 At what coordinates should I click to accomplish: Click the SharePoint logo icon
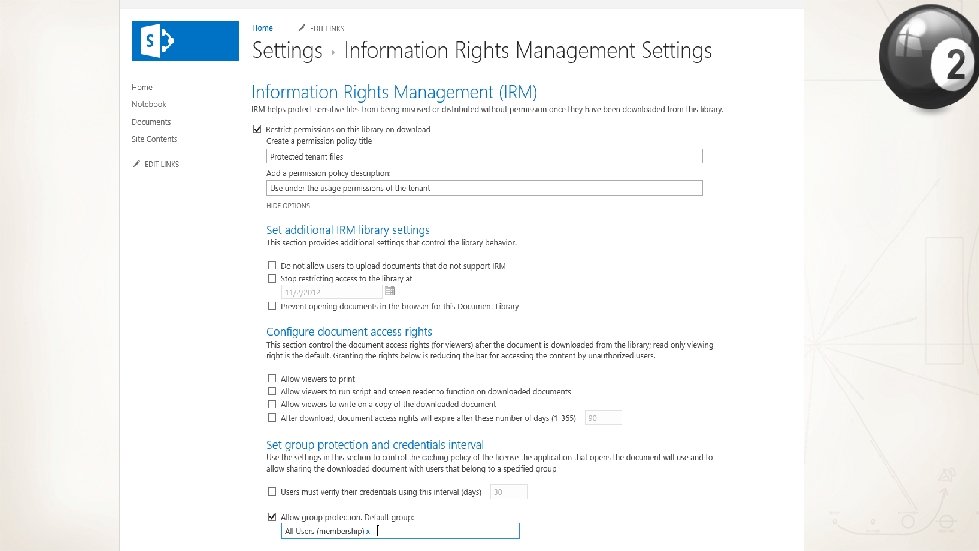(160, 41)
